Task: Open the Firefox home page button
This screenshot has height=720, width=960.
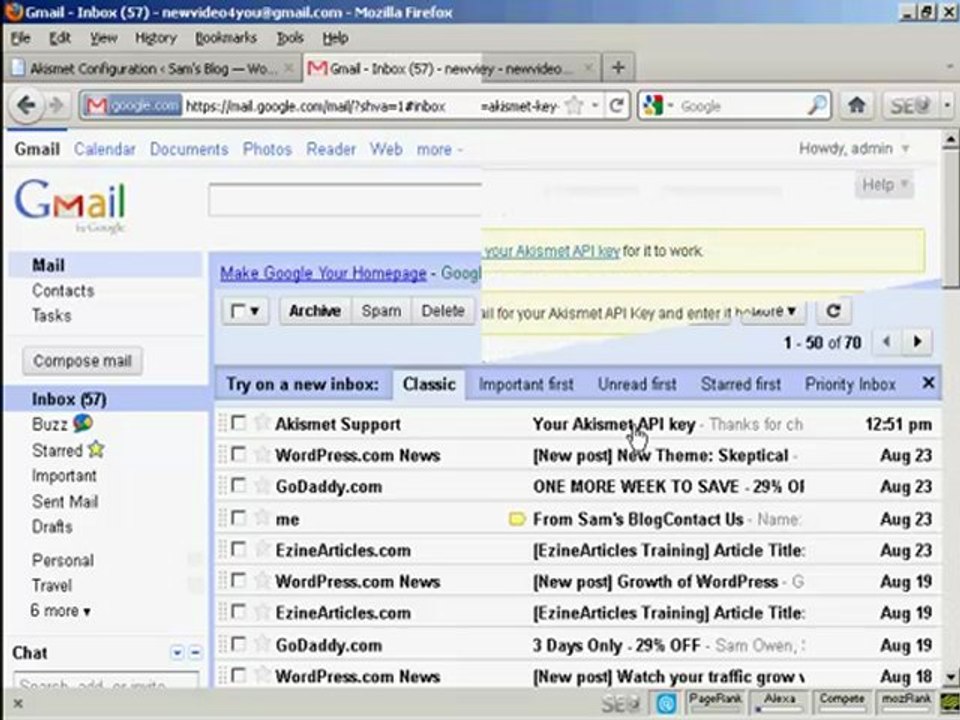Action: click(857, 106)
